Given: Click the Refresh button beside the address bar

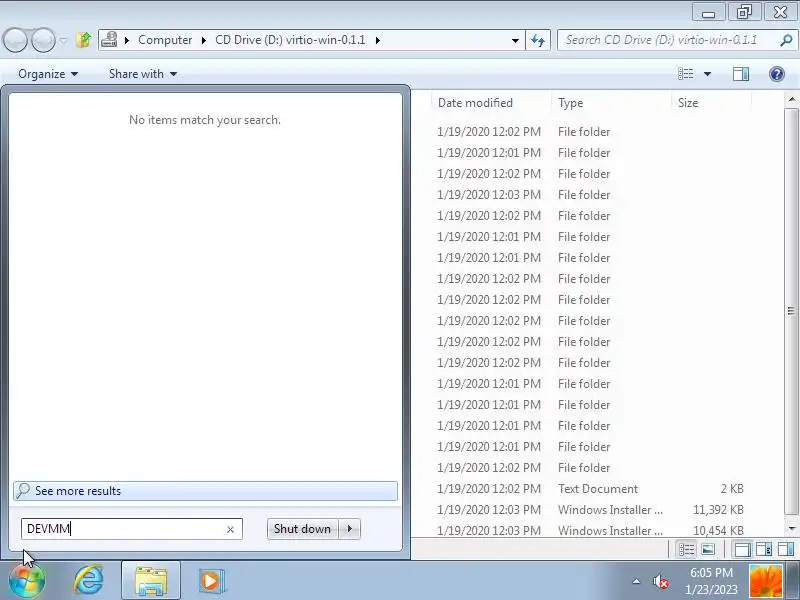Looking at the screenshot, I should click(538, 40).
